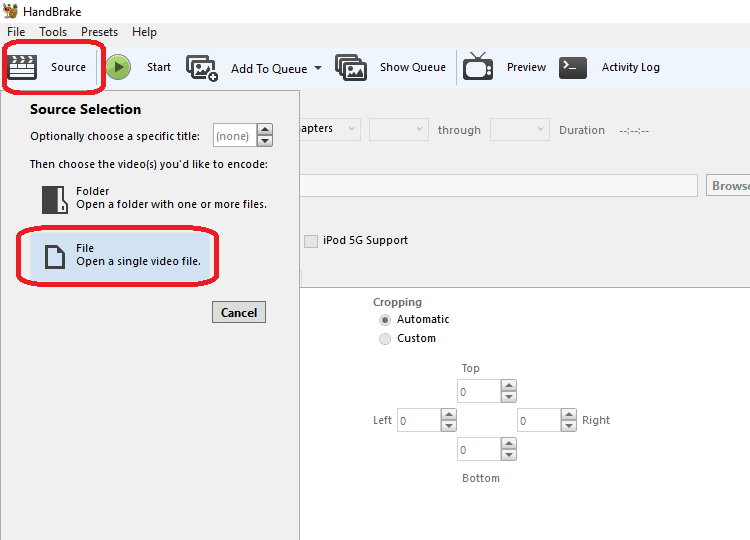
Task: Click the Source toolbar label
Action: [68, 67]
